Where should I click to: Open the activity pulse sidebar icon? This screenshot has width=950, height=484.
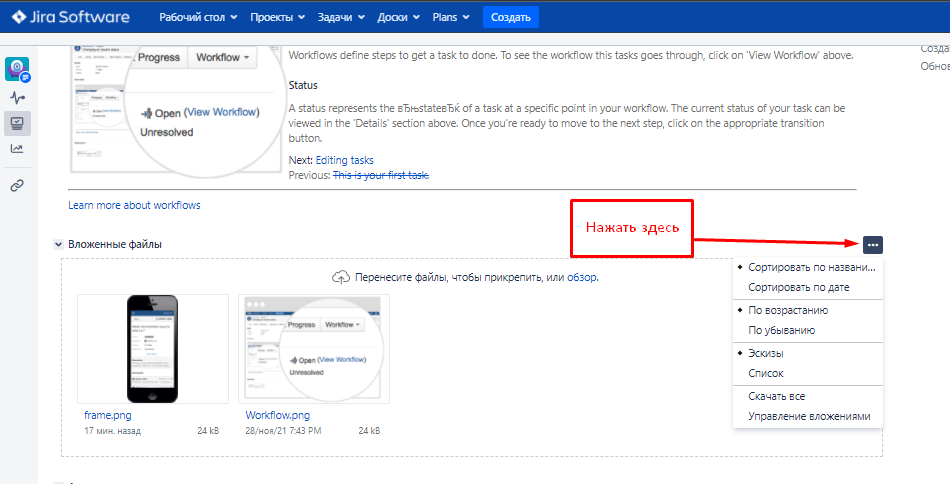[x=17, y=98]
